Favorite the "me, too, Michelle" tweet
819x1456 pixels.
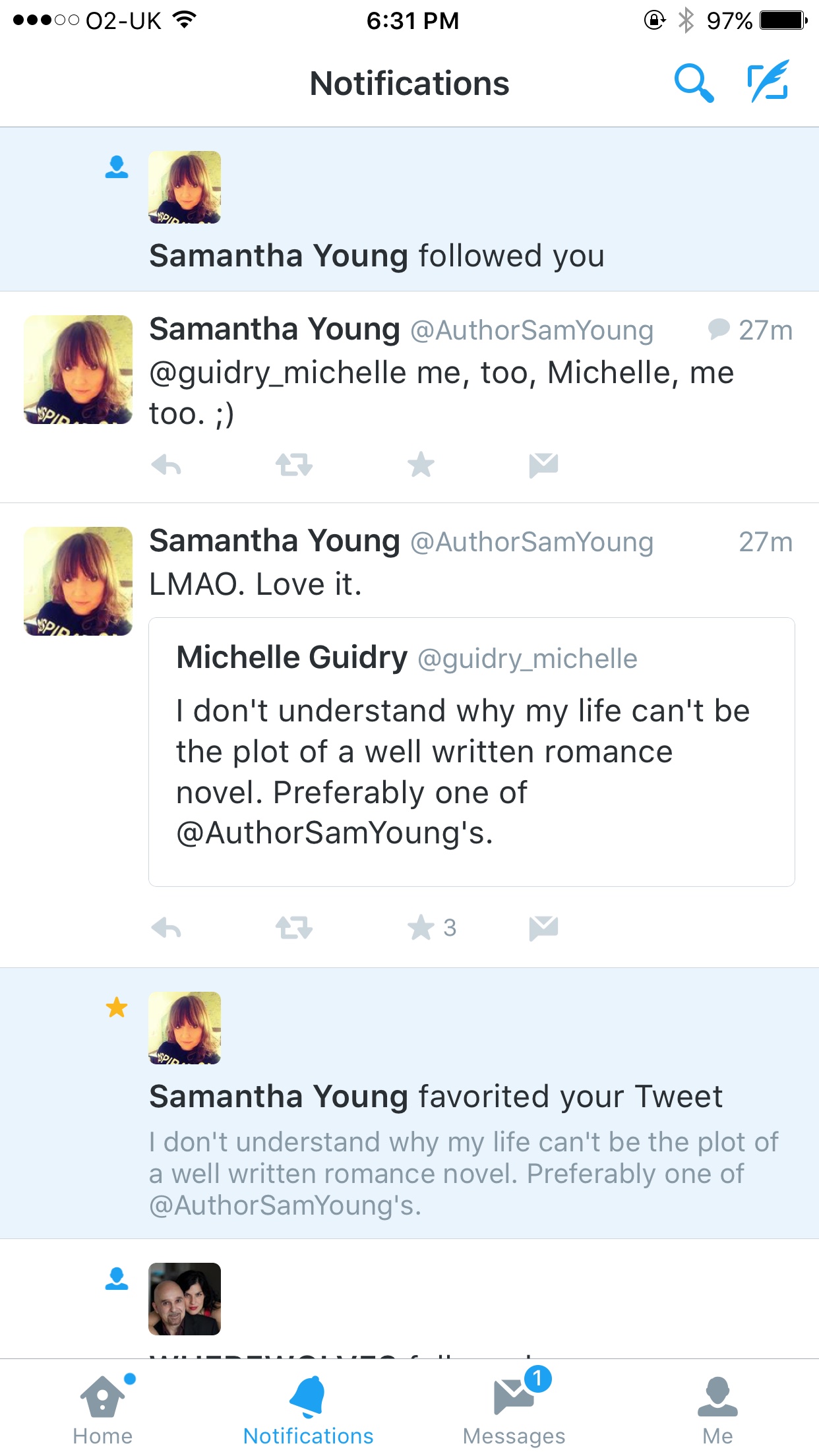click(421, 466)
